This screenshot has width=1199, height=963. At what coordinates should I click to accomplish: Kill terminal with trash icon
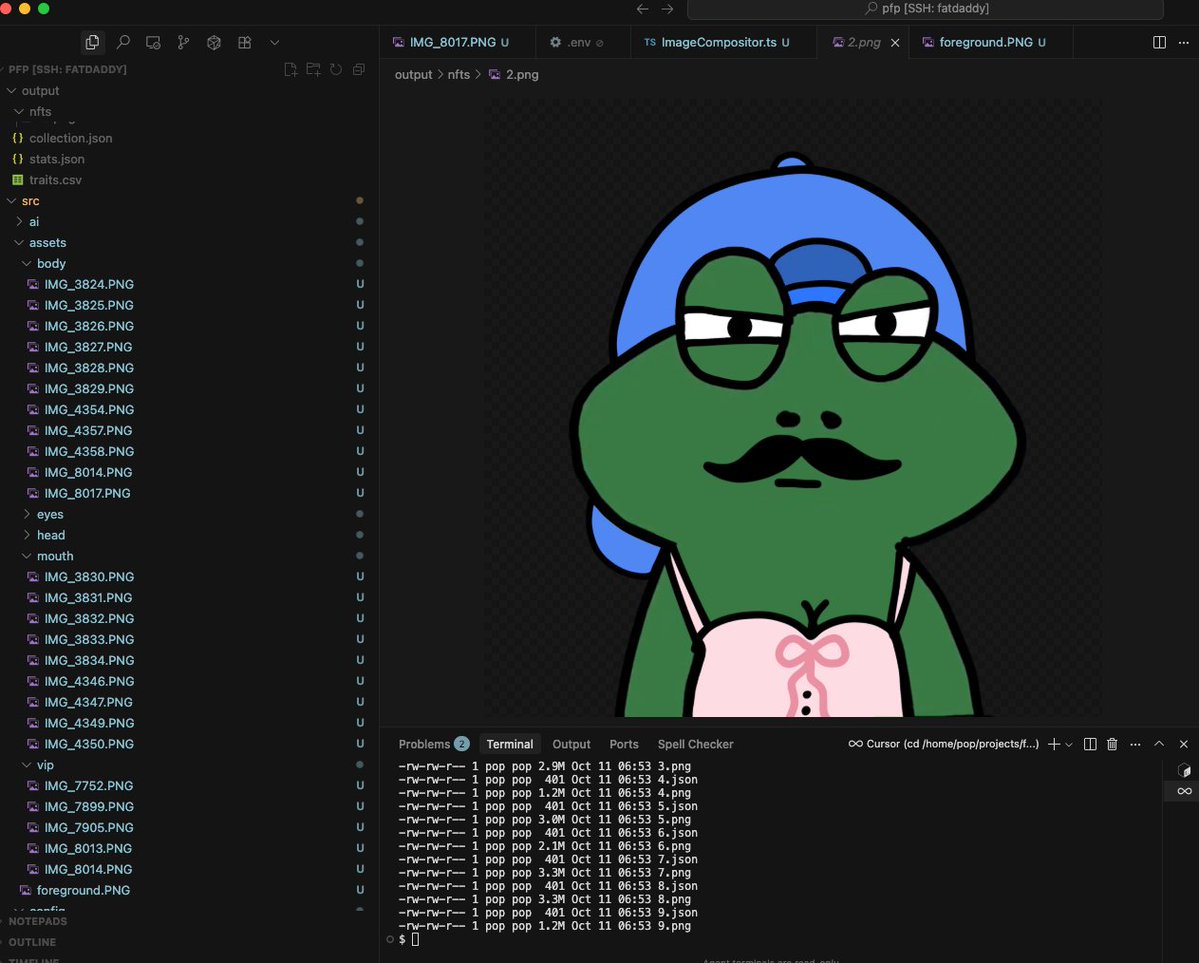tap(1113, 744)
